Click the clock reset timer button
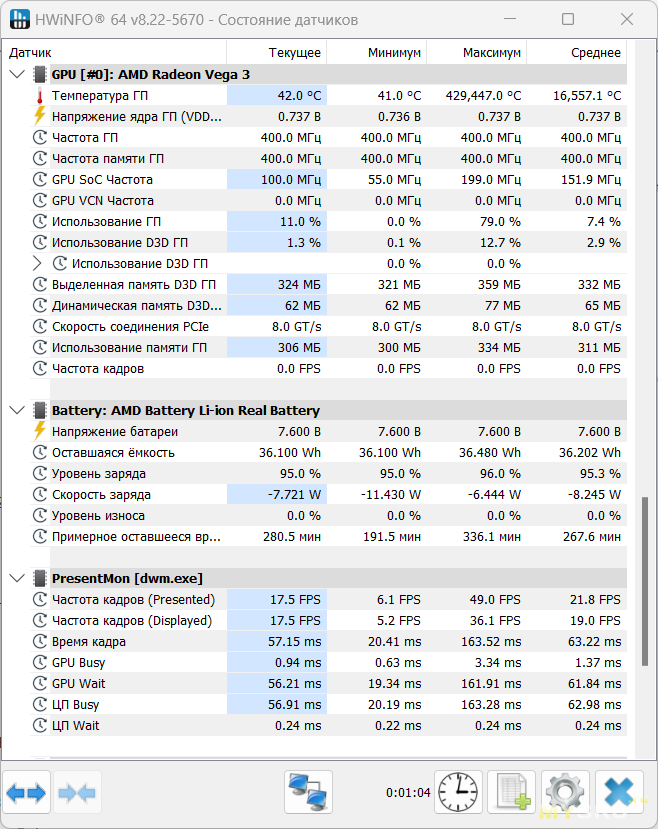The height and width of the screenshot is (829, 658). coord(458,792)
